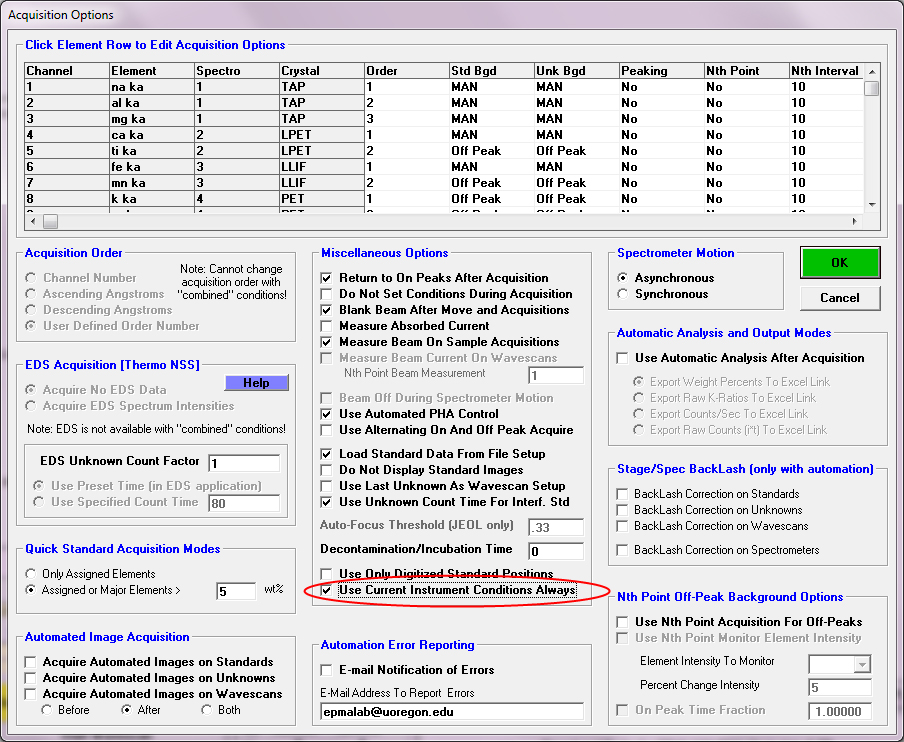Select Both for automated image timing
This screenshot has height=742, width=904.
pos(207,710)
